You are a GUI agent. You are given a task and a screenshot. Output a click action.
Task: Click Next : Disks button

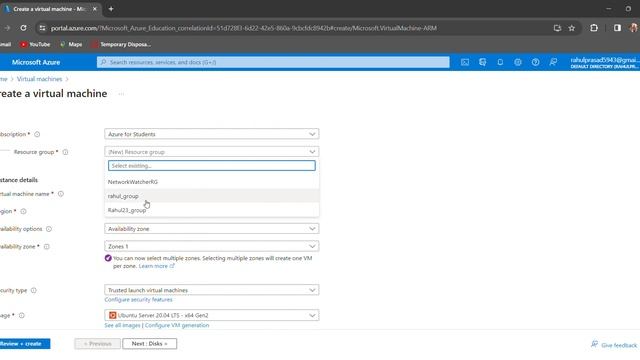click(149, 344)
